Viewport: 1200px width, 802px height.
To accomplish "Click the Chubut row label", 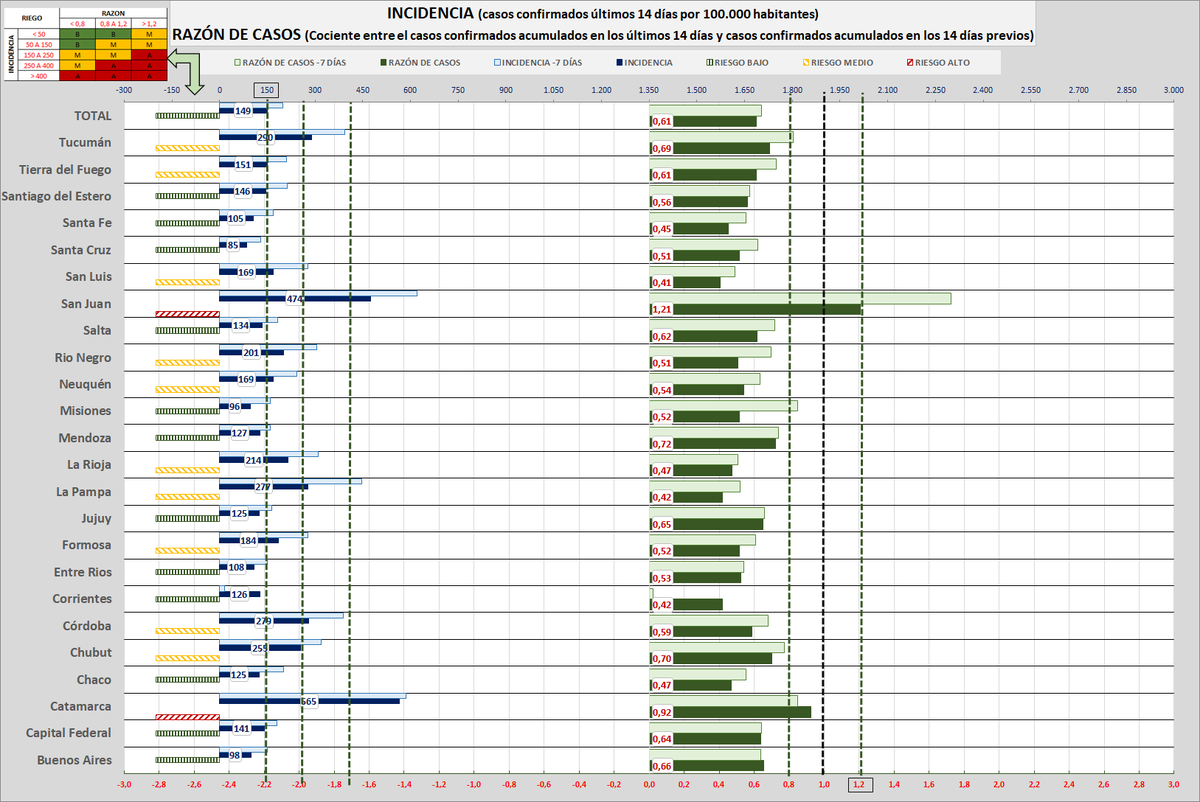I will click(90, 653).
